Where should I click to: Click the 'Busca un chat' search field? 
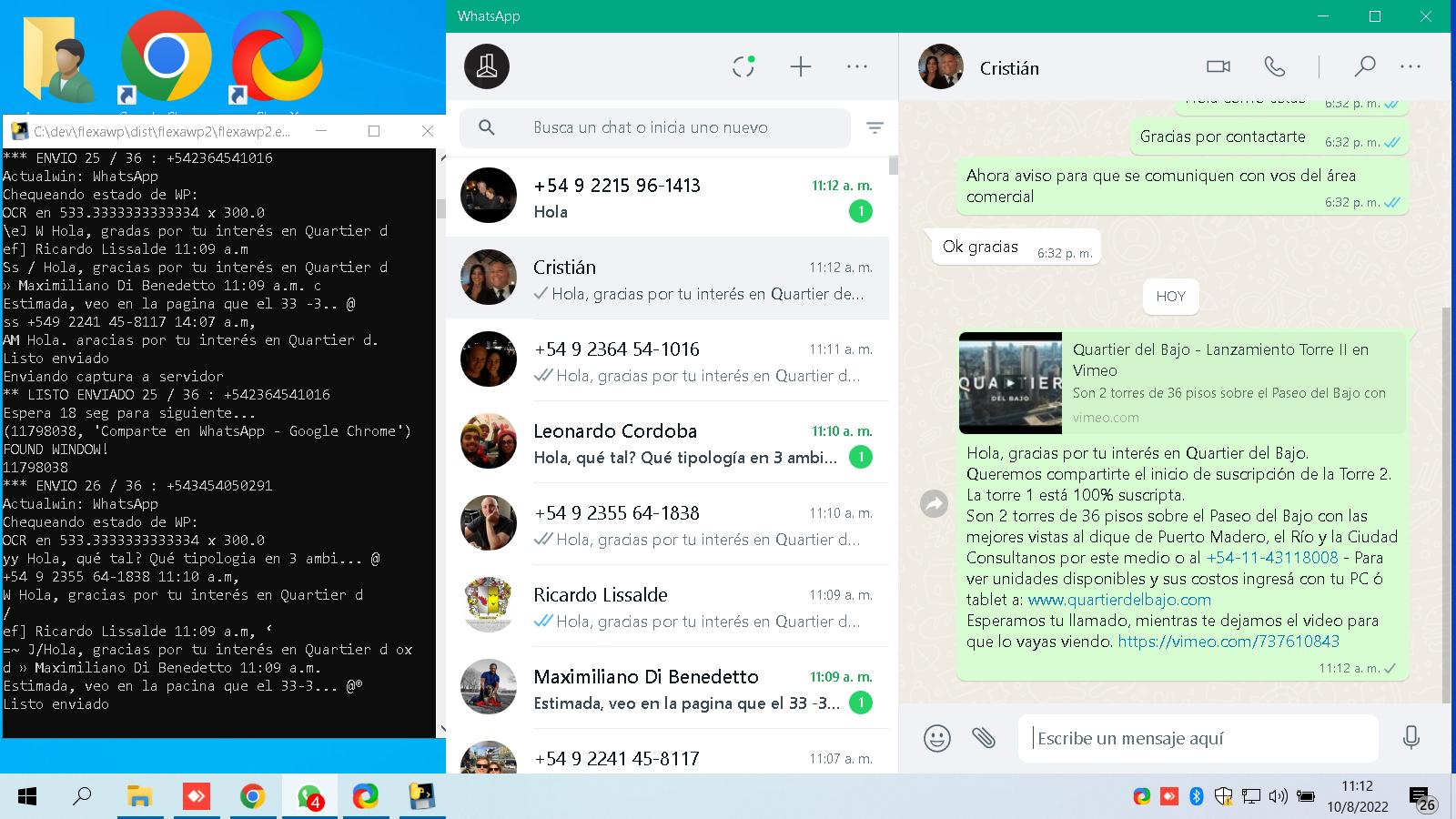point(655,127)
